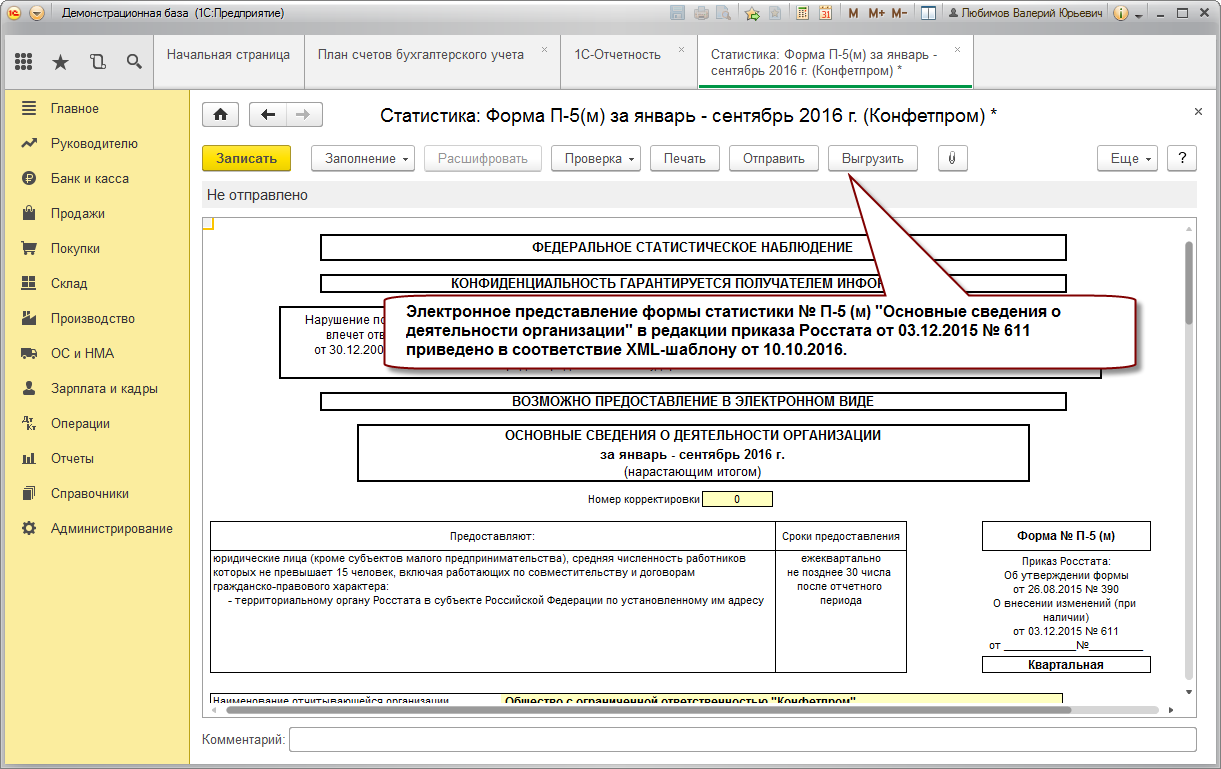Screen dimensions: 1221x769
Task: Click the Выгрузить button
Action: click(x=873, y=158)
